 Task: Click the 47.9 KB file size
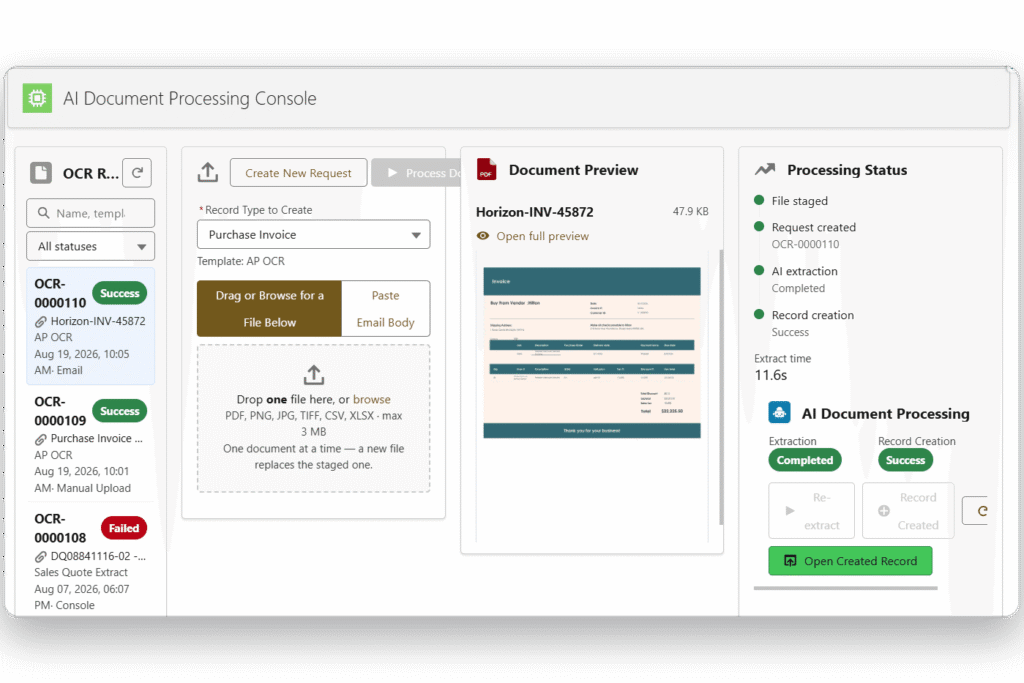click(x=690, y=212)
